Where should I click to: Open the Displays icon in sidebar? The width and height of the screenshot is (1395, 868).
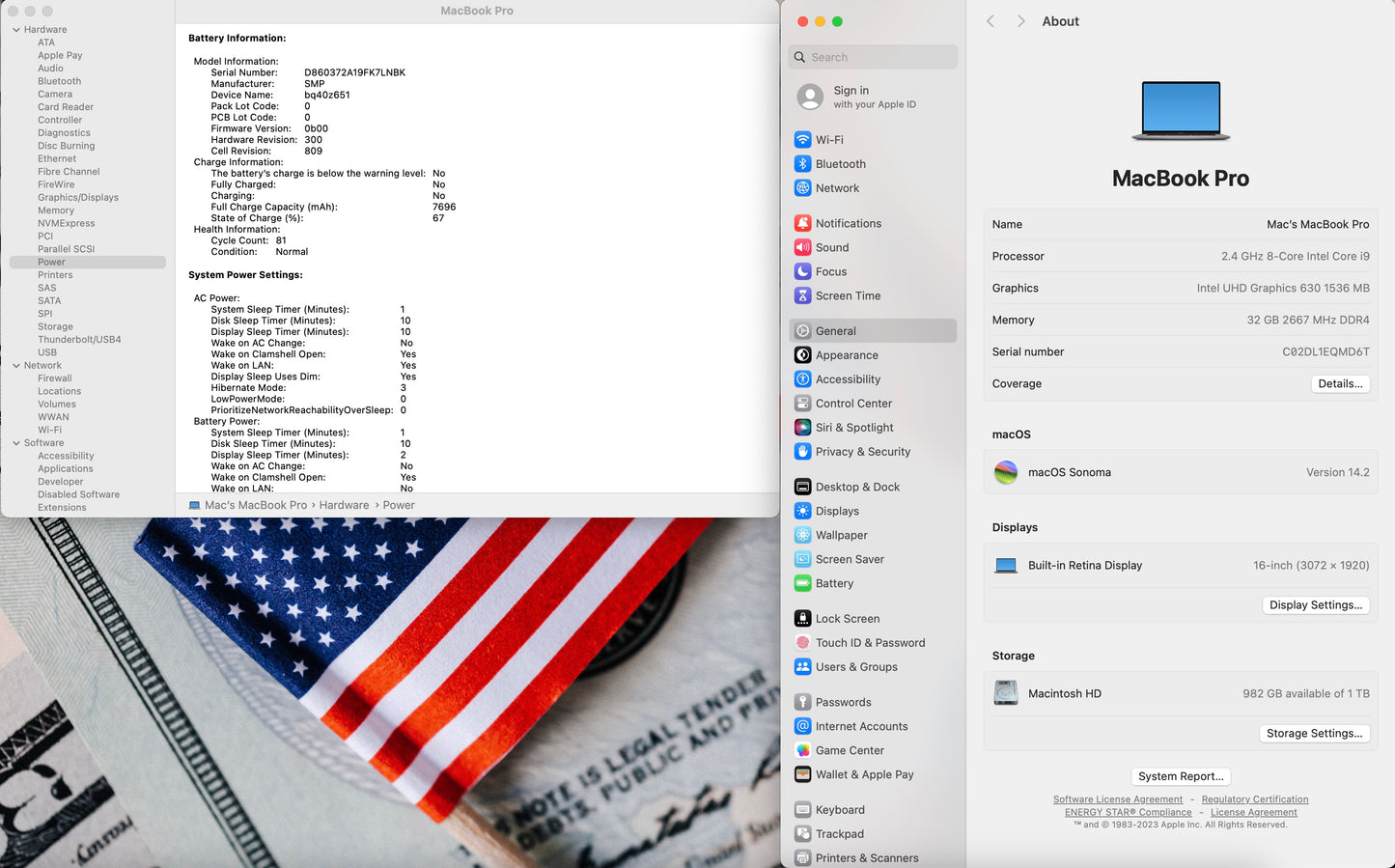[x=802, y=511]
